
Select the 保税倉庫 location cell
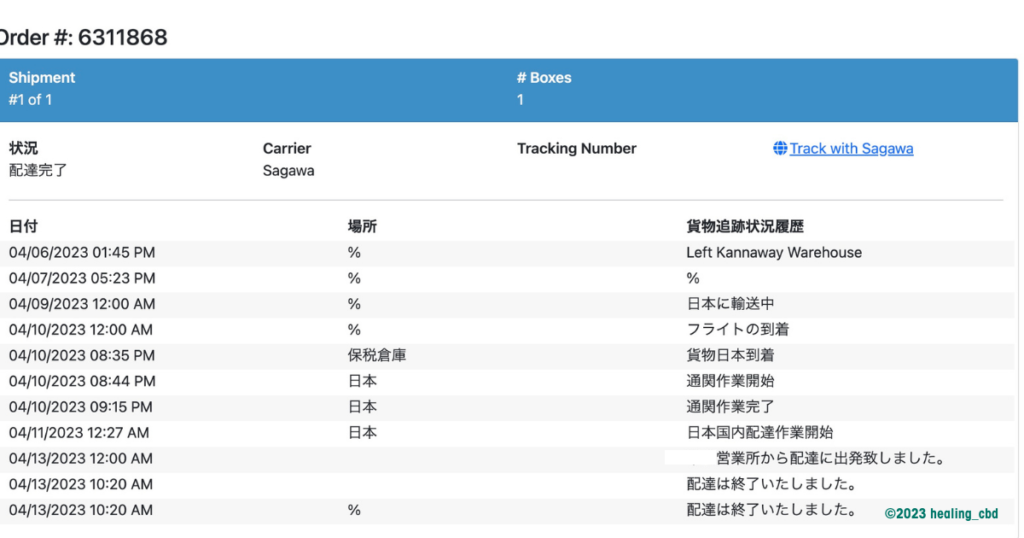point(376,355)
